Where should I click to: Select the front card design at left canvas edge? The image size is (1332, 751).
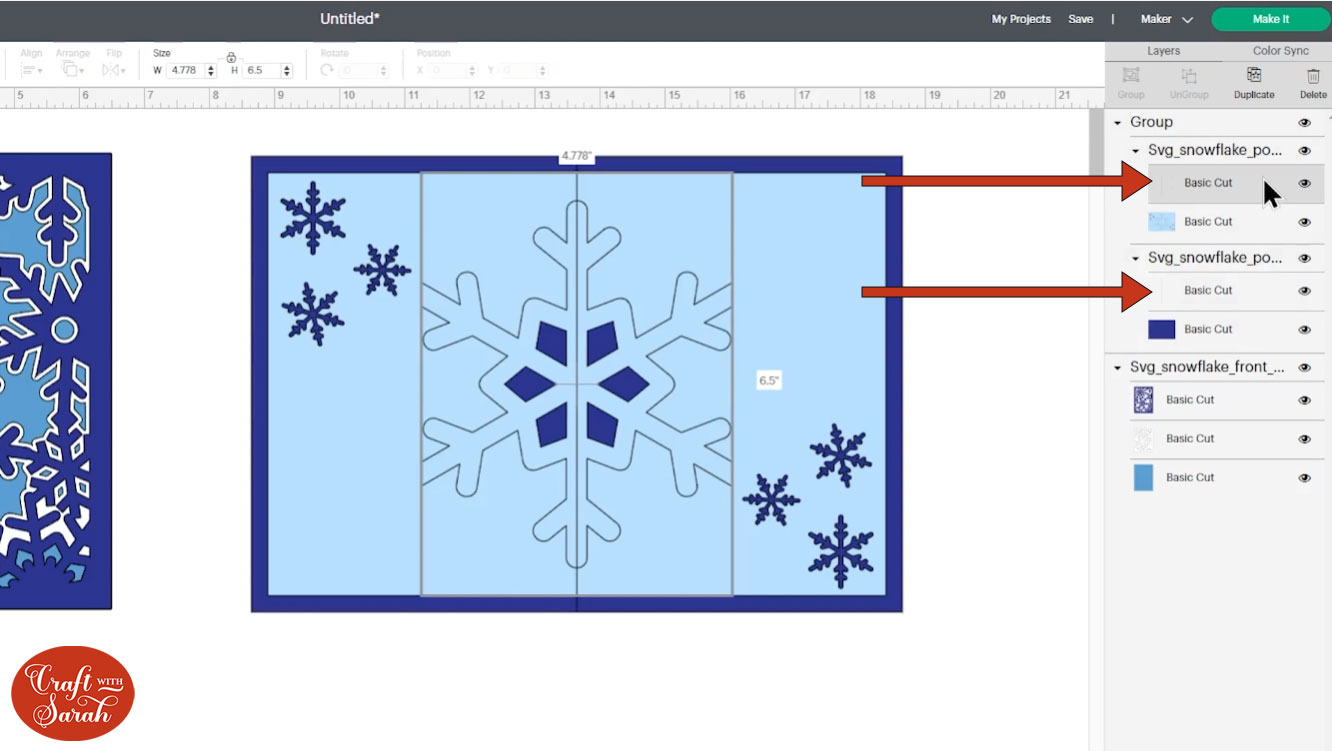point(55,381)
